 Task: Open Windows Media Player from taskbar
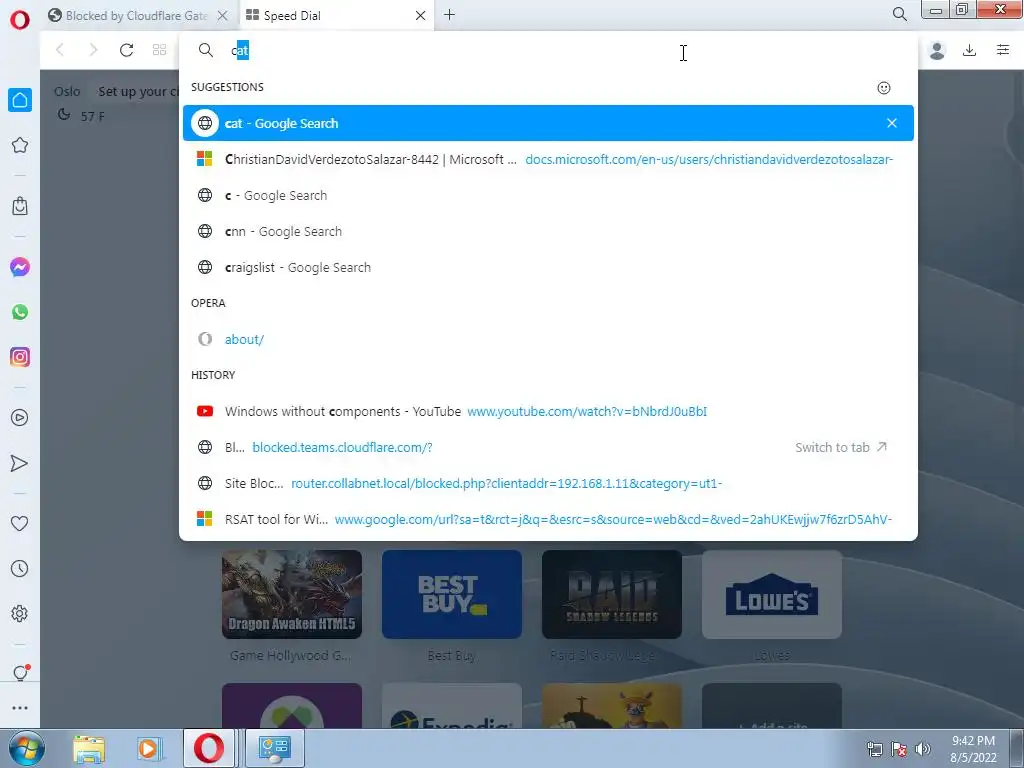click(149, 748)
